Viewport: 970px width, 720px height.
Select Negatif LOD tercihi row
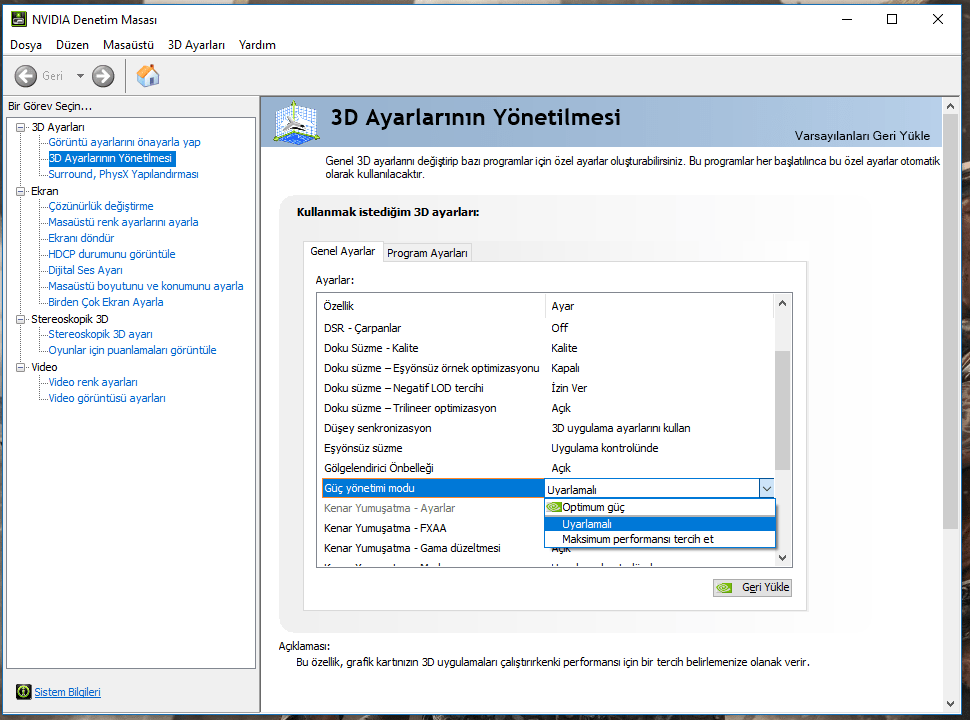(547, 388)
